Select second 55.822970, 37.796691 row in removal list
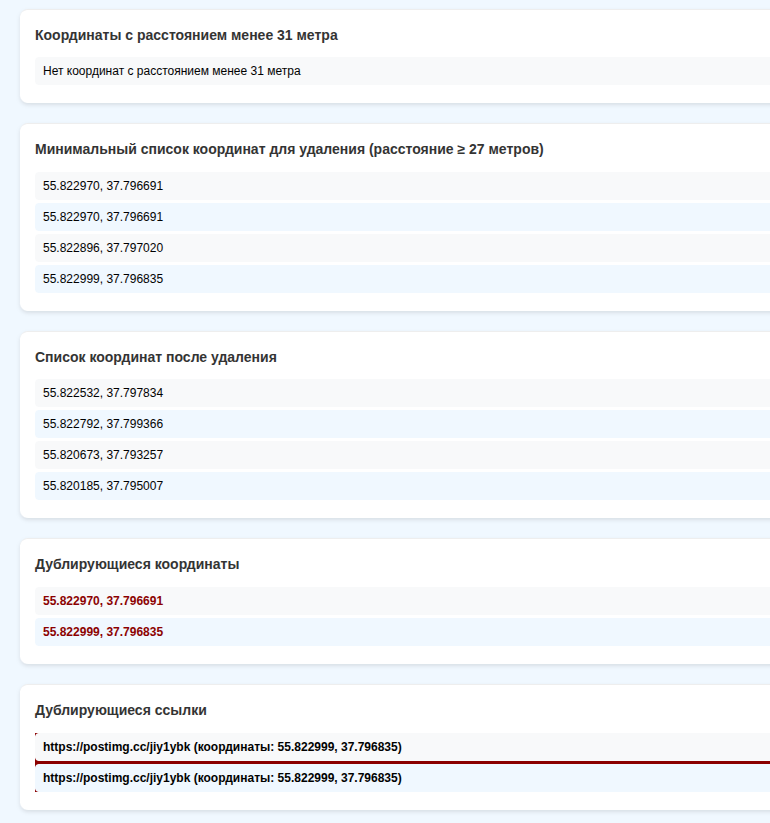Screen dimensions: 770x823 point(103,217)
